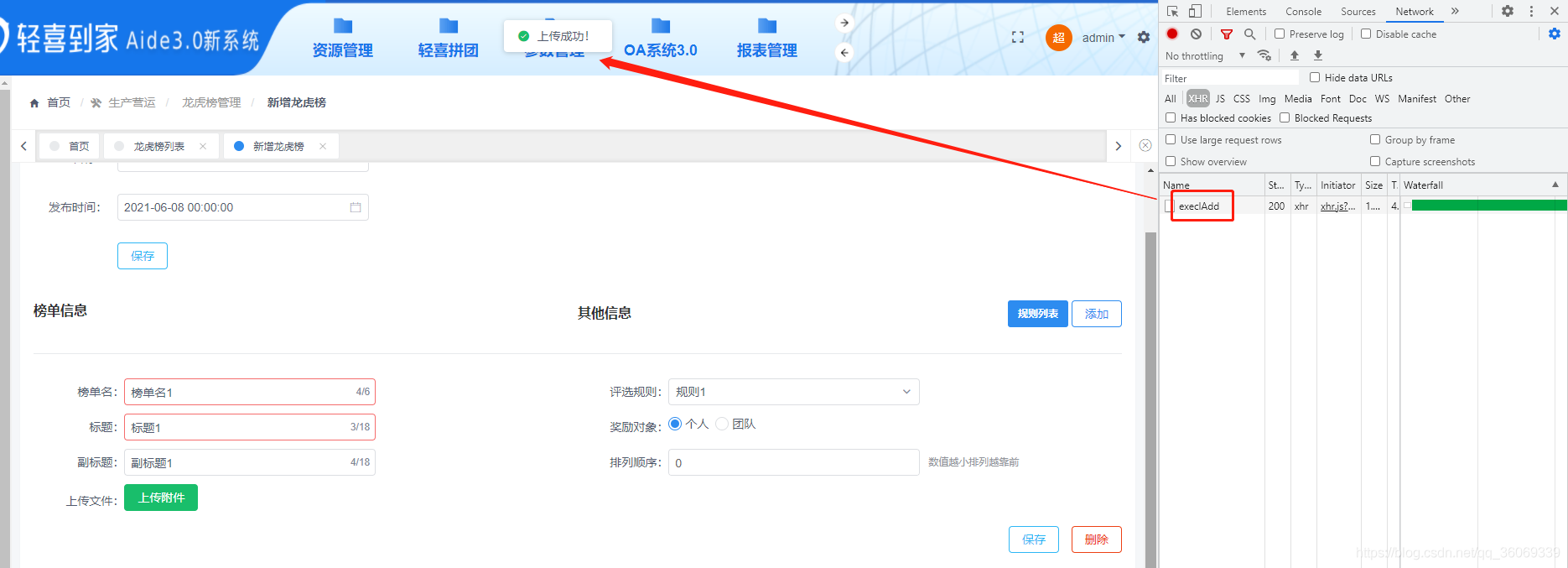Click the 添加 button
1568x568 pixels.
[x=1097, y=314]
